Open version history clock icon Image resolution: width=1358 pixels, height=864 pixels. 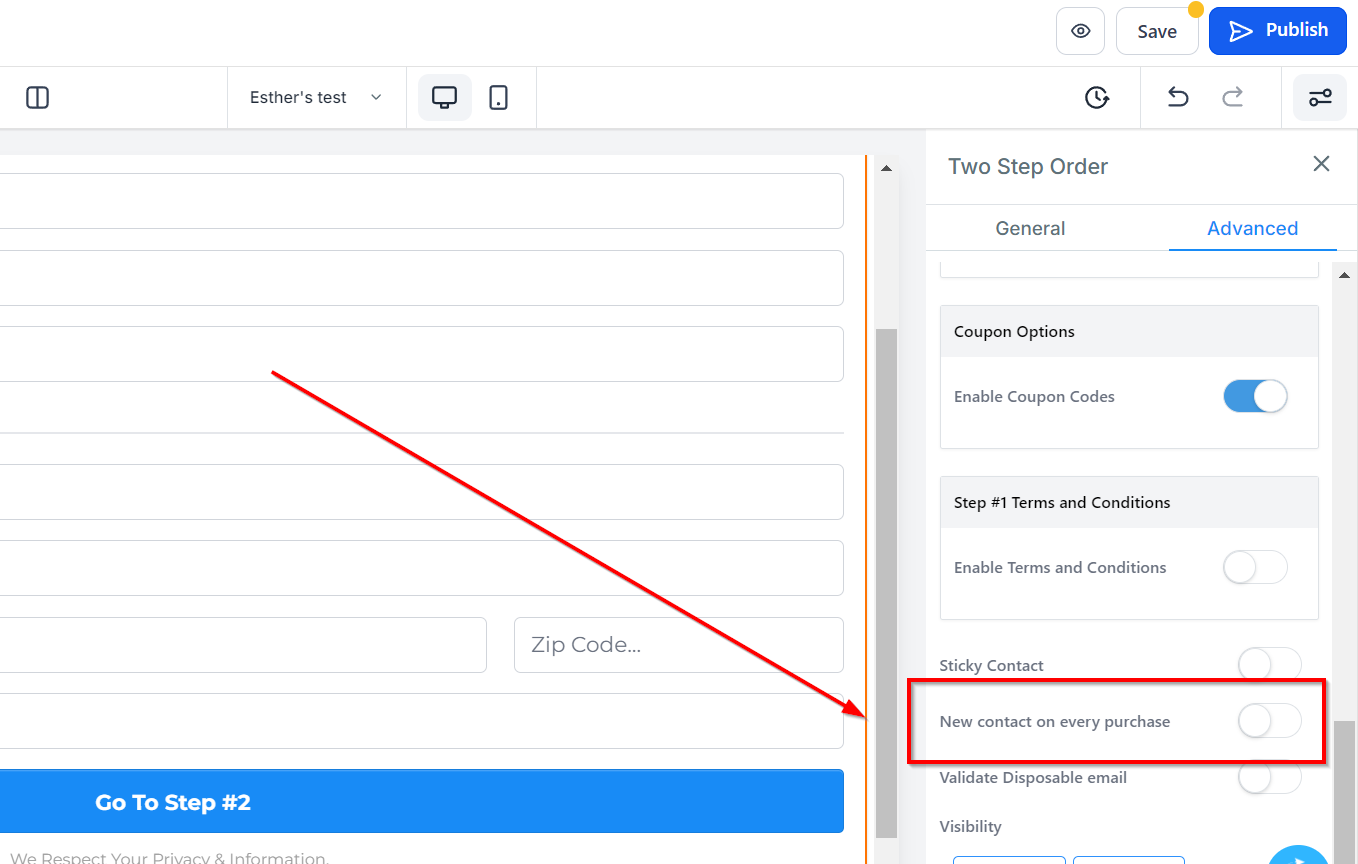[x=1097, y=97]
